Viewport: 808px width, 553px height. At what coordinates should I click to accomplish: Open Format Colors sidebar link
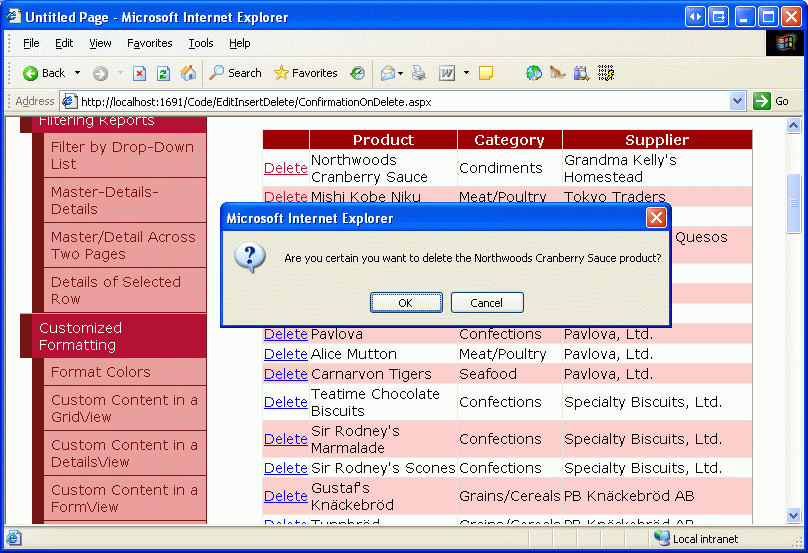(101, 372)
